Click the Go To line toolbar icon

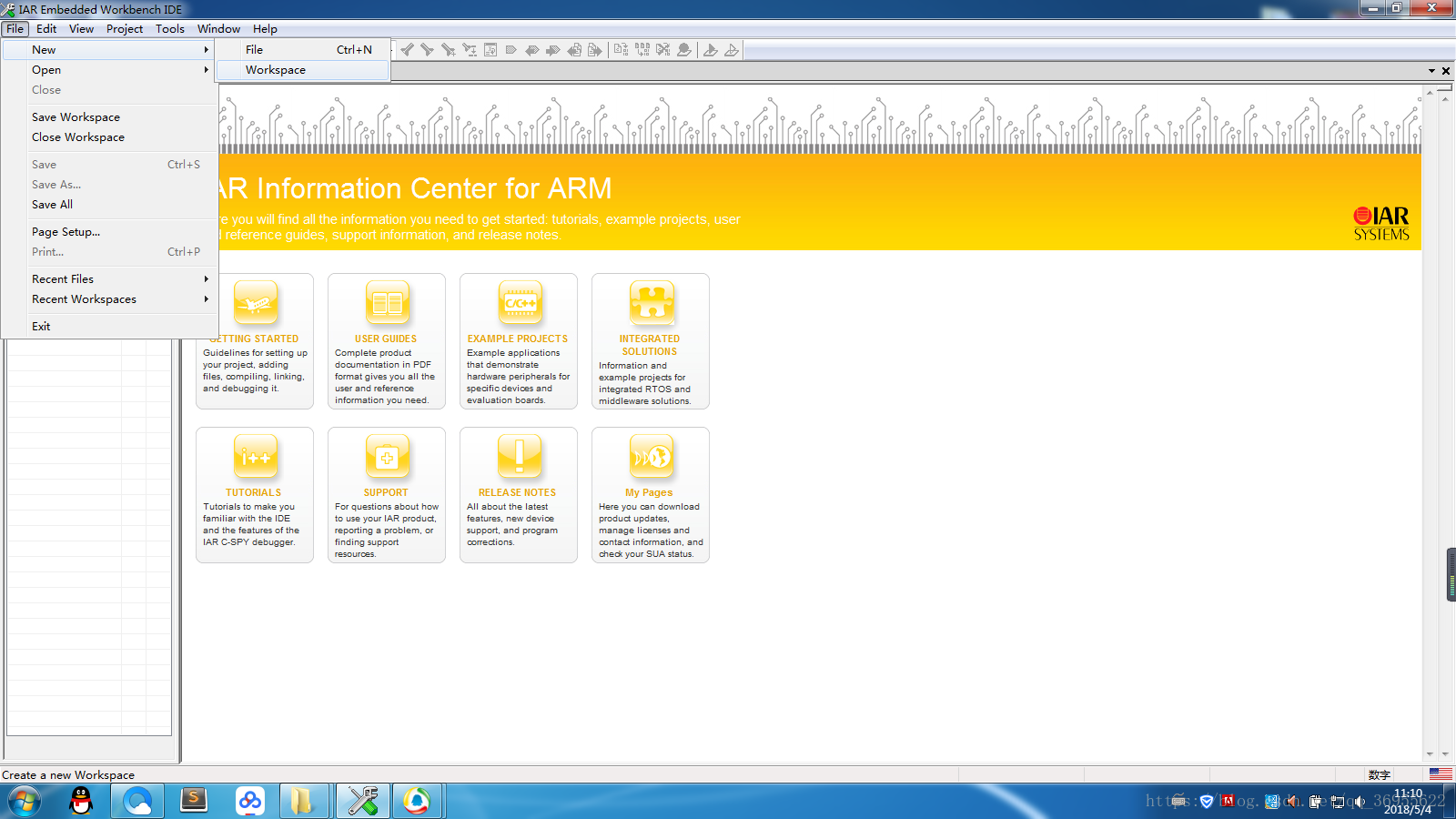click(490, 49)
